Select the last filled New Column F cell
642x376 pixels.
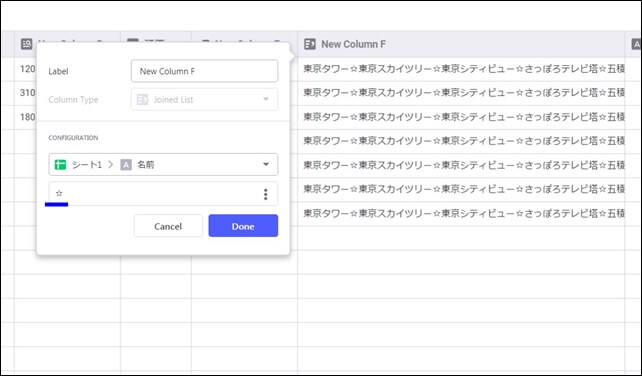coord(461,213)
